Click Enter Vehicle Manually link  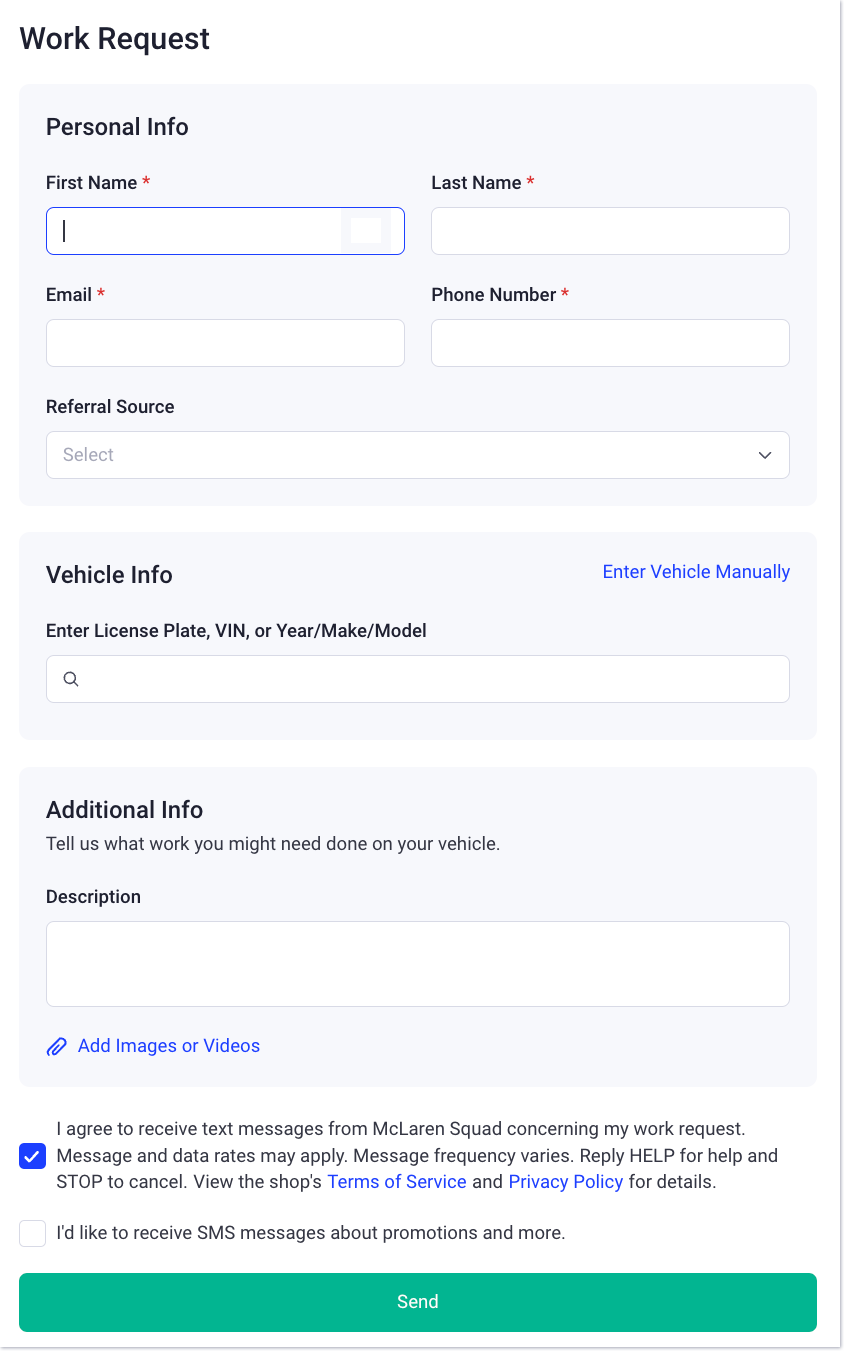tap(696, 572)
